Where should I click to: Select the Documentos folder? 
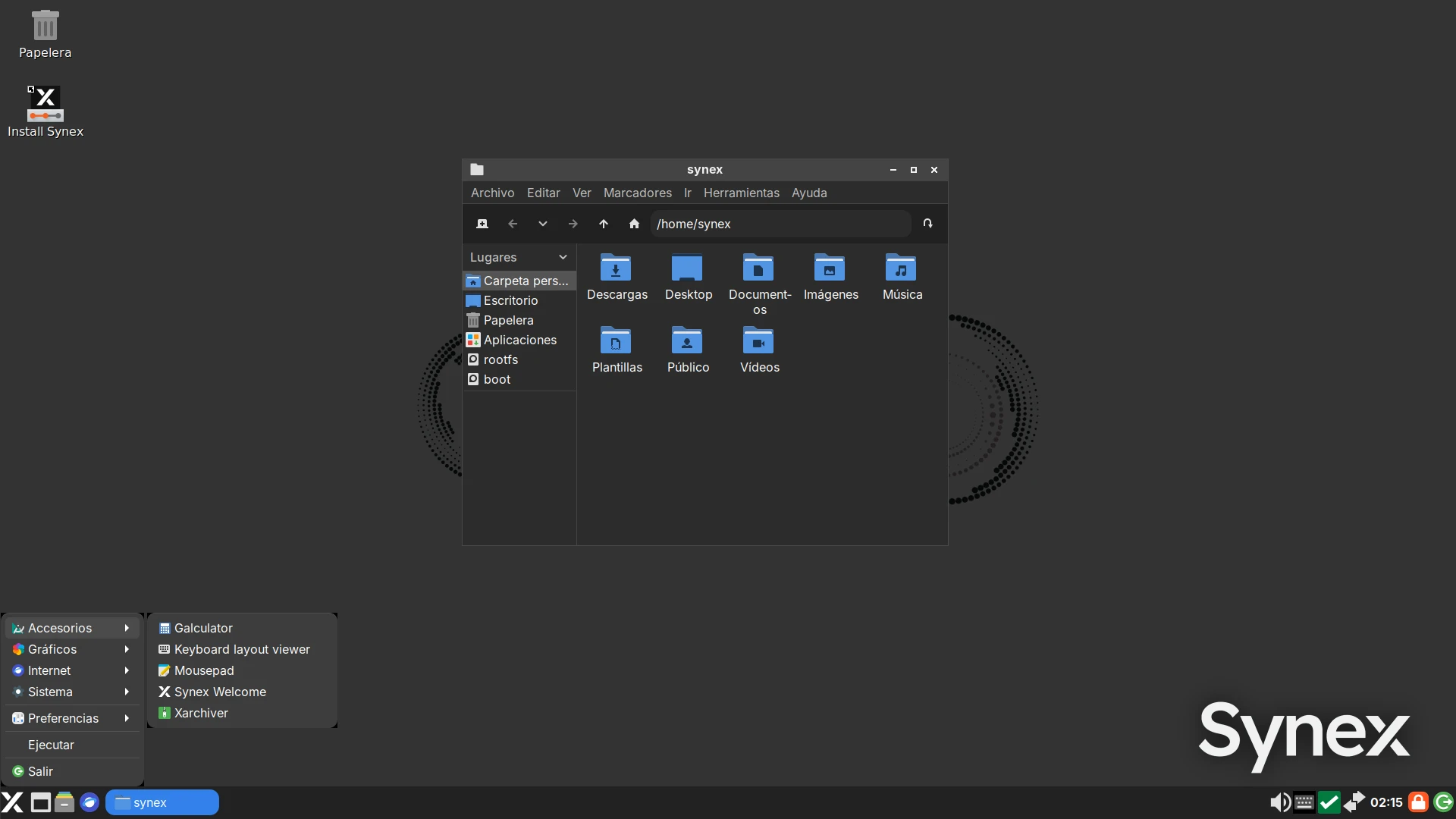click(759, 284)
